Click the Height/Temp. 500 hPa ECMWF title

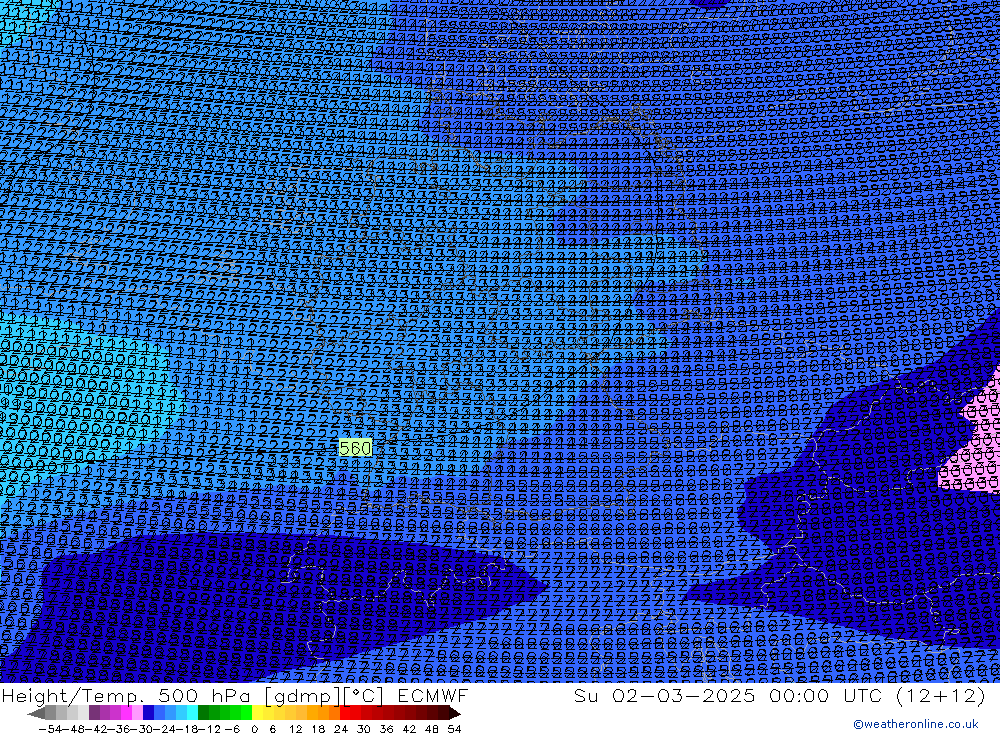235,695
